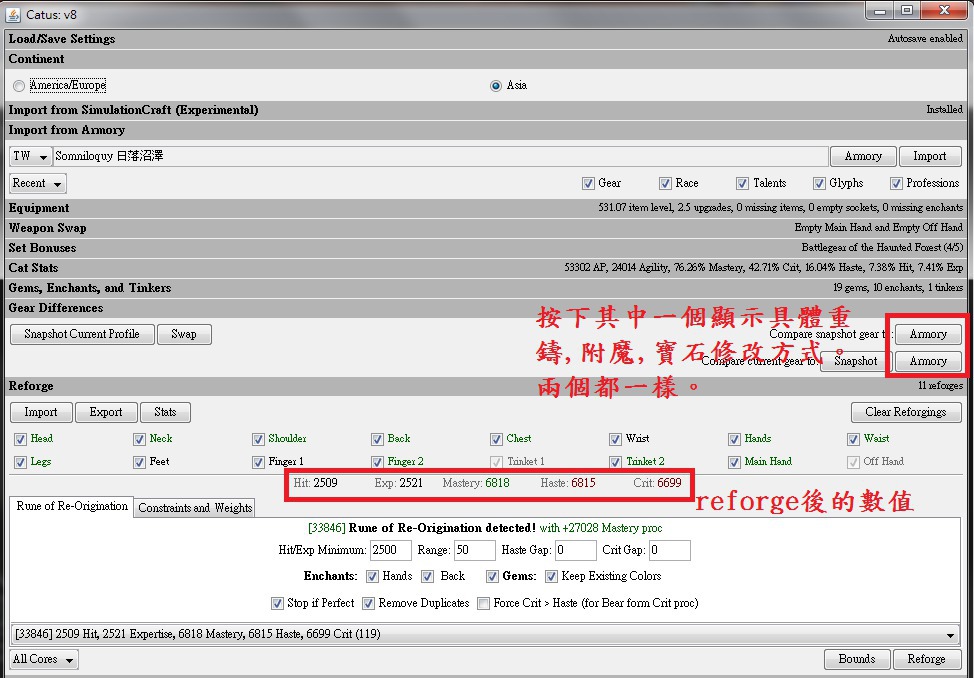Toggle the Finger 2 slot checkbox
This screenshot has width=974, height=678.
[x=377, y=462]
